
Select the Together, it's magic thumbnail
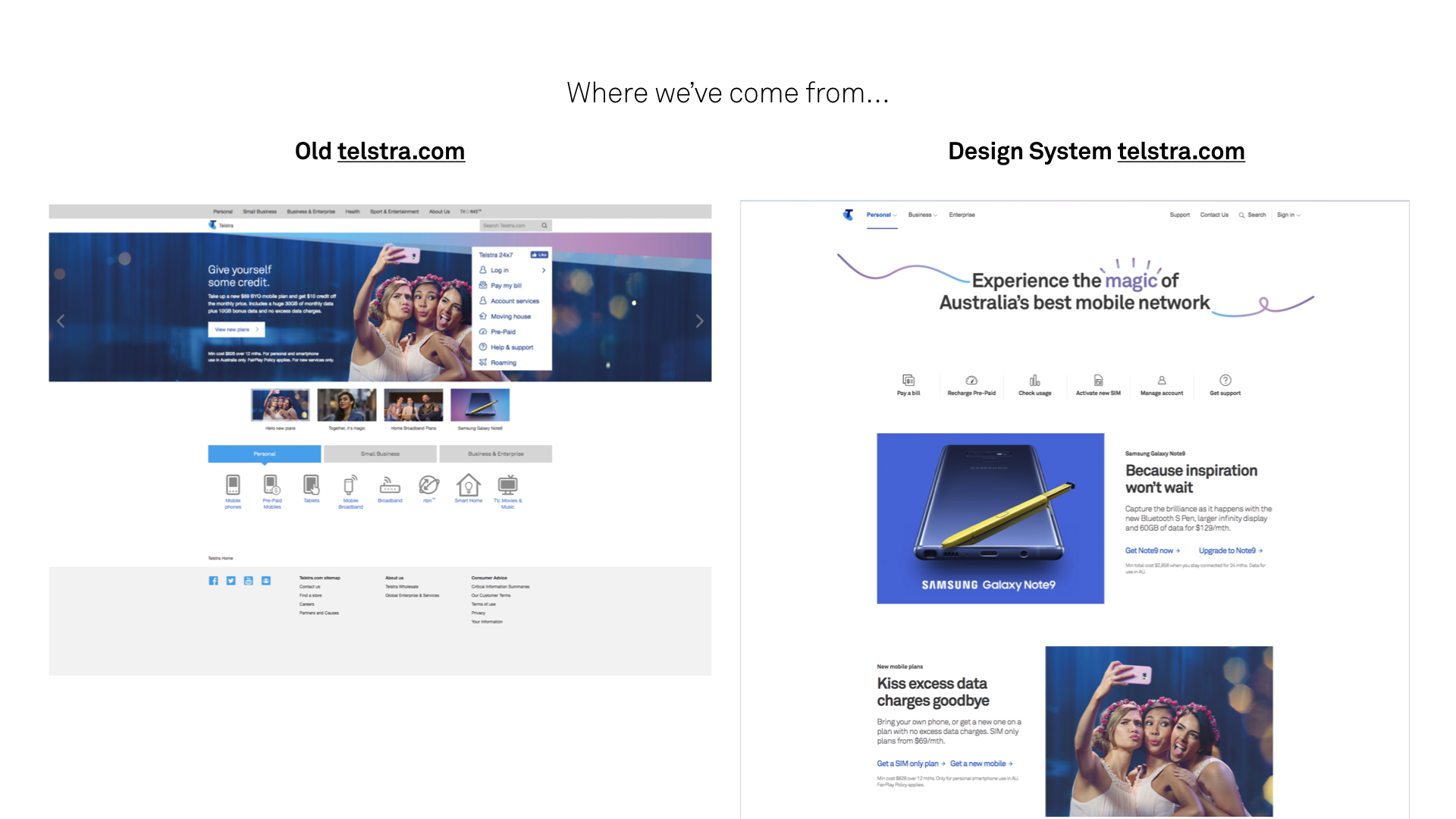(x=347, y=405)
